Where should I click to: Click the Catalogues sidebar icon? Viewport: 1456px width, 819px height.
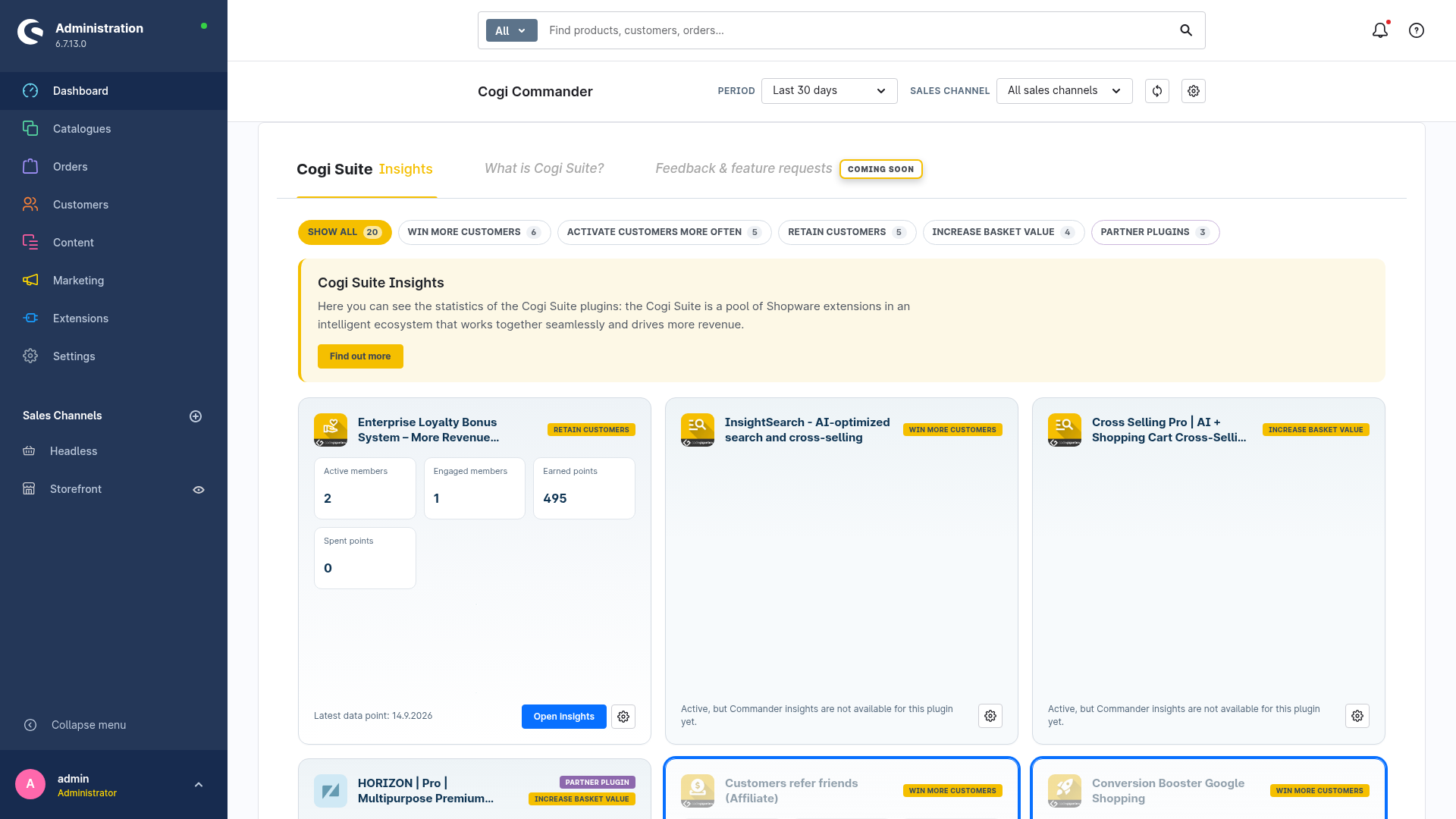tap(30, 129)
